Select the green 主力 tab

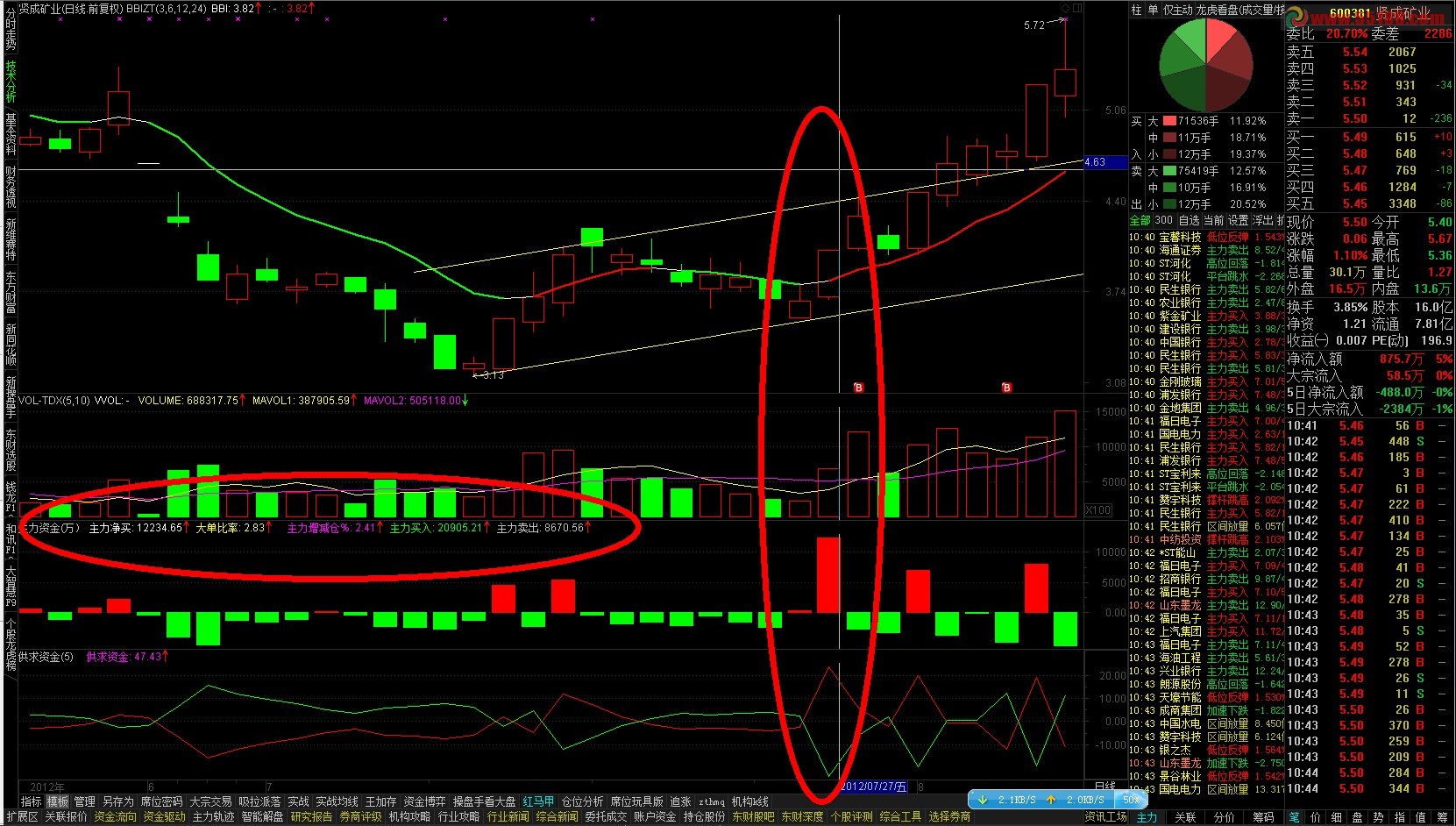(1147, 816)
